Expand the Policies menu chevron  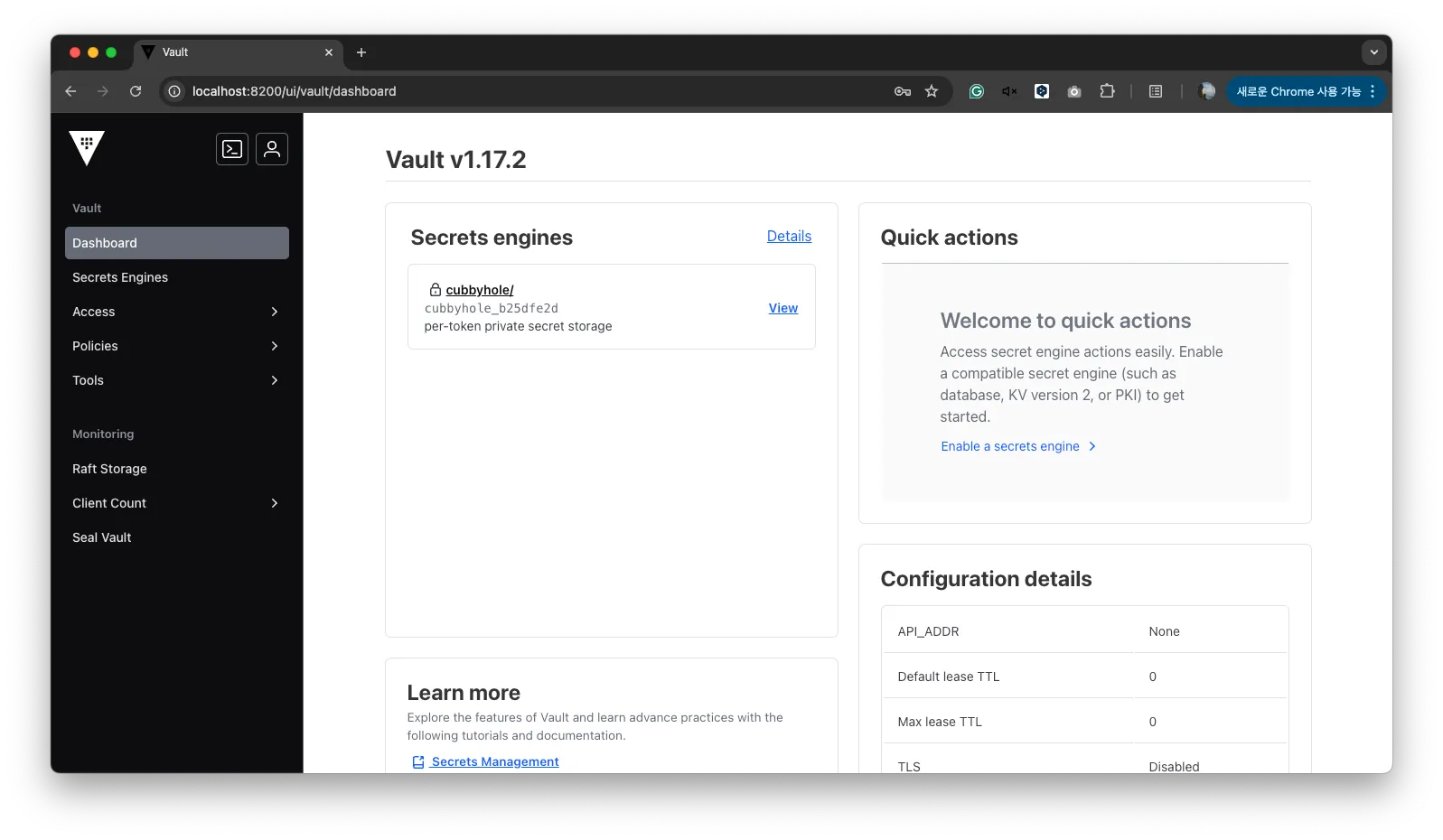tap(275, 346)
